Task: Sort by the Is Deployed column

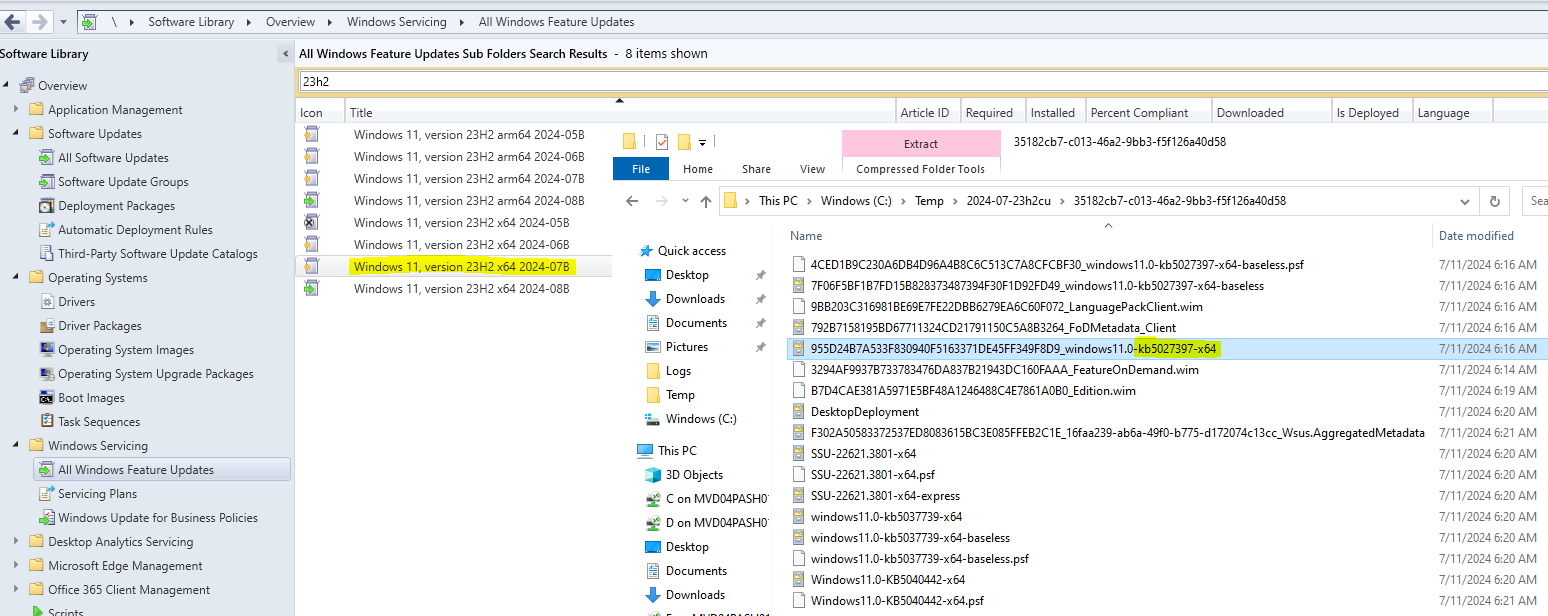Action: point(1370,113)
